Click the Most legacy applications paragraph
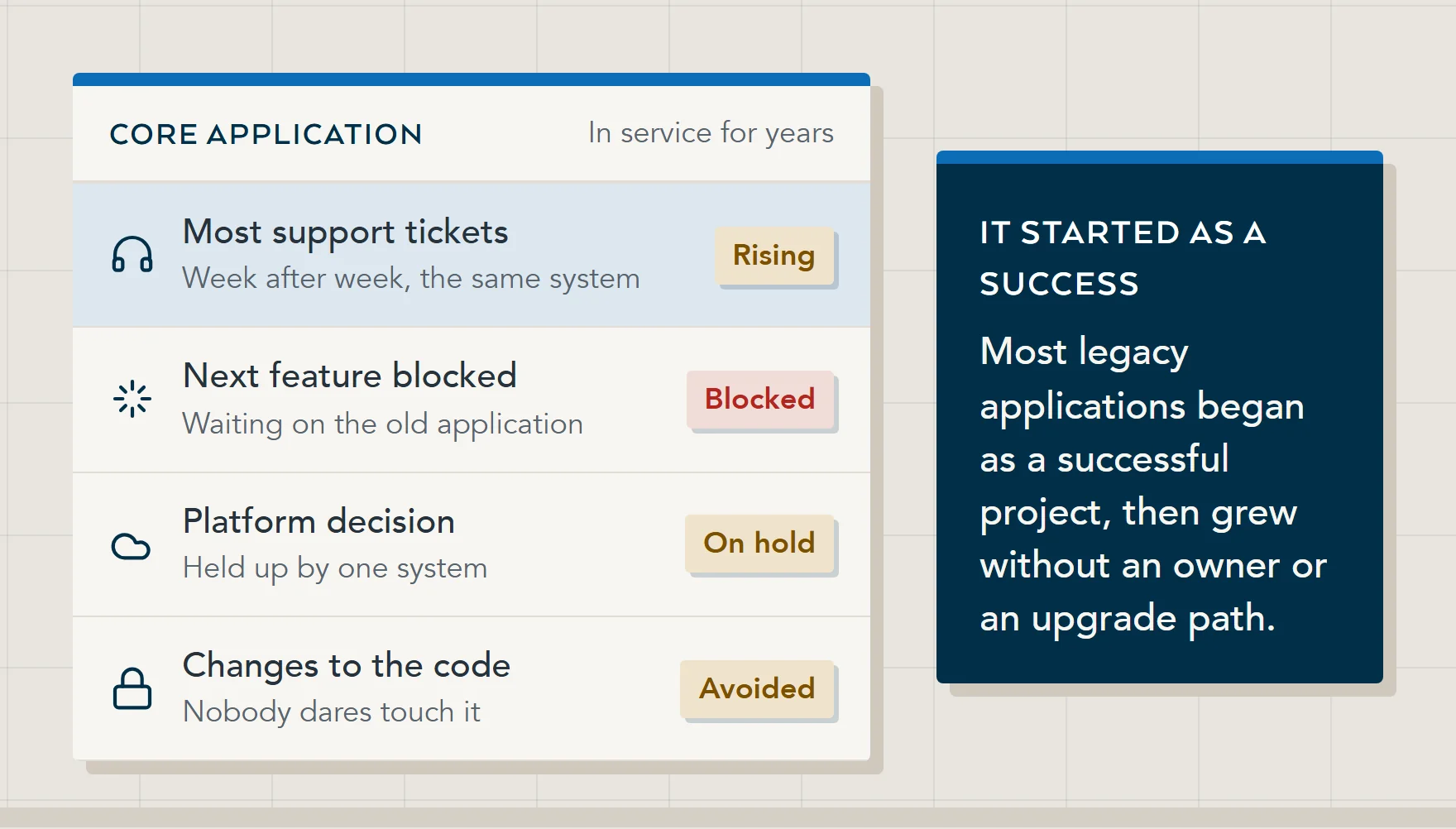Viewport: 1456px width, 829px height. click(1153, 486)
